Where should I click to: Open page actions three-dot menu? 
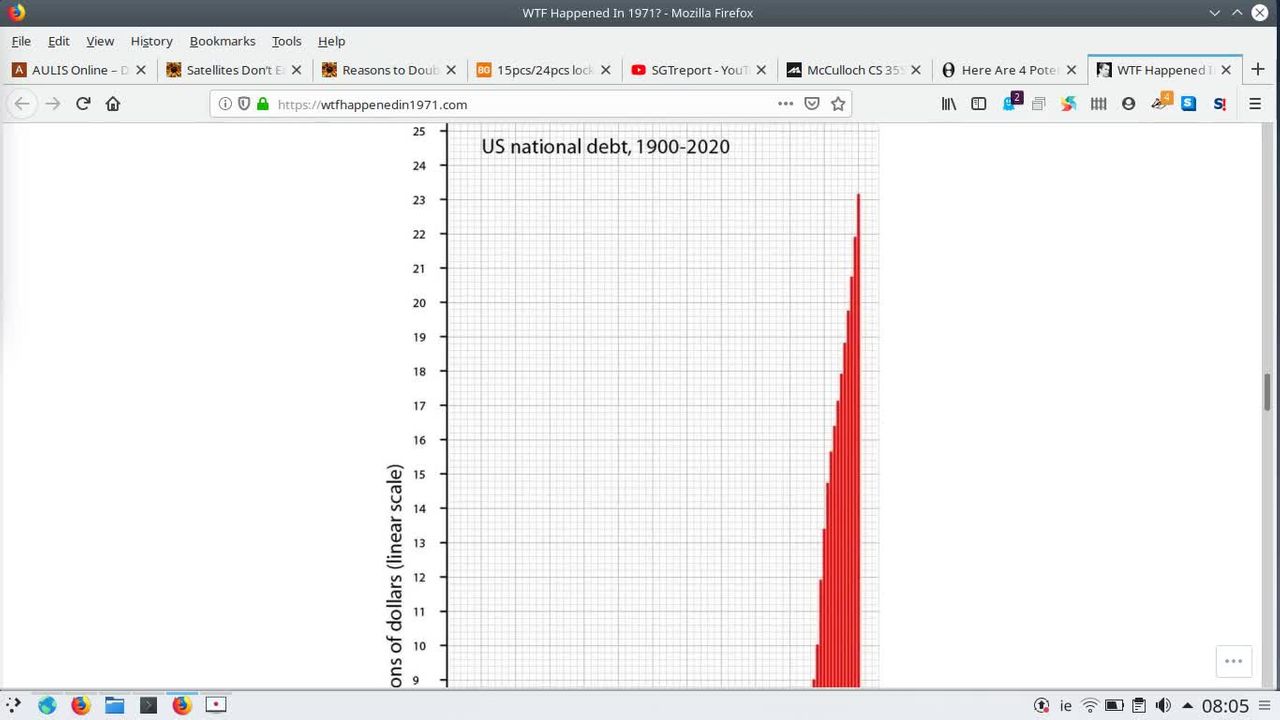point(785,104)
